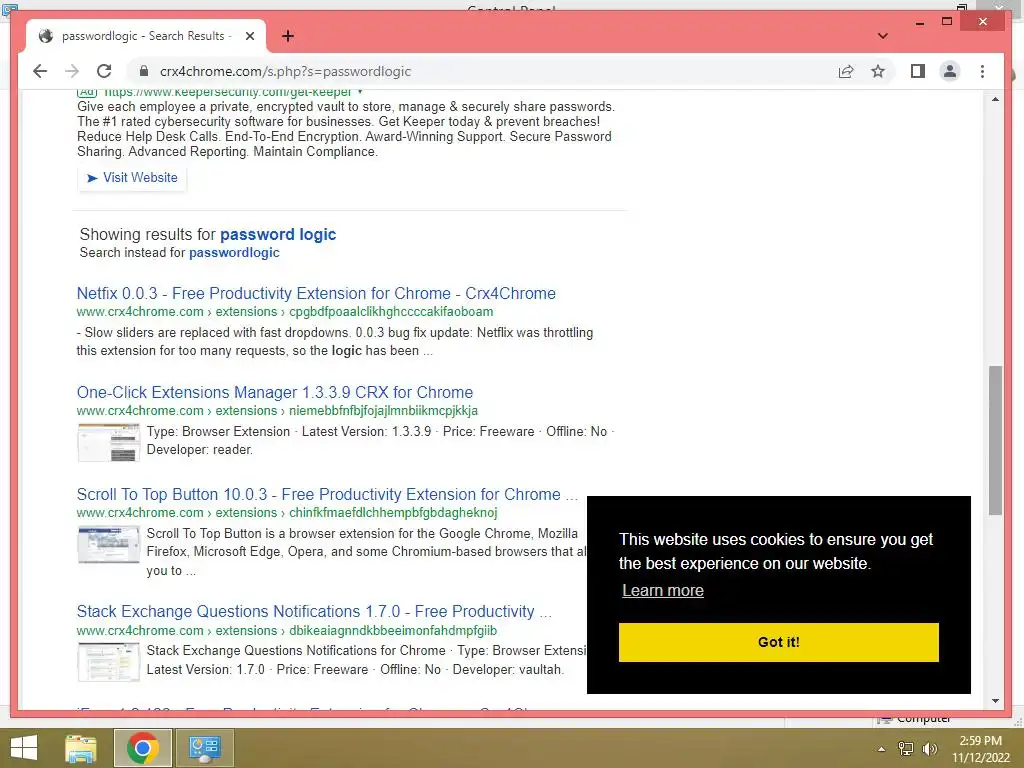Open the Windows Start button
The width and height of the screenshot is (1024, 768).
tap(24, 748)
